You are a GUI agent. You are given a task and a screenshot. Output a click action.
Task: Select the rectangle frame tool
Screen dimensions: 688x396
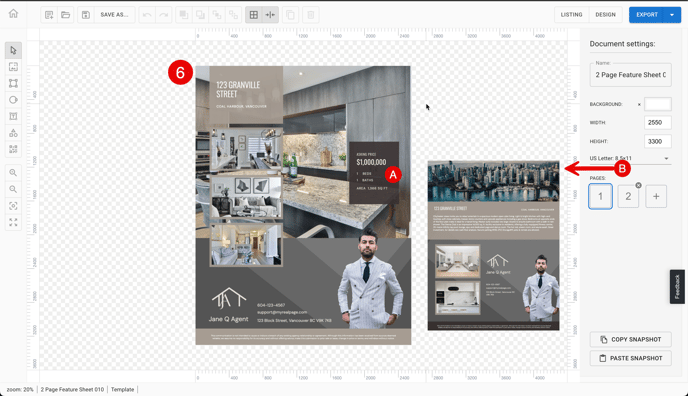click(13, 83)
